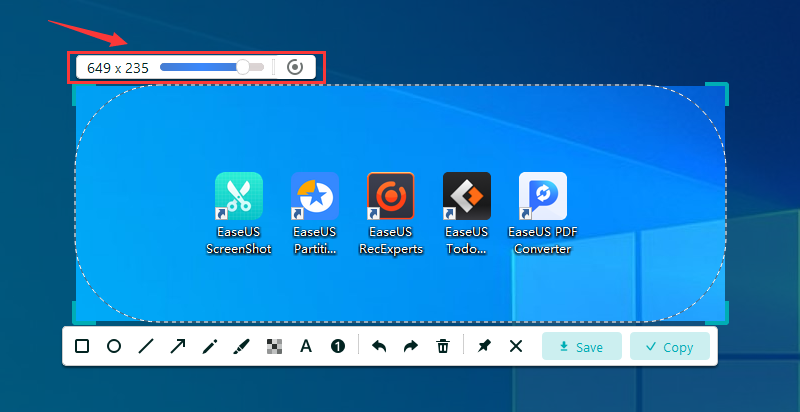Undo the last annotation
Viewport: 800px width, 412px height.
(x=379, y=347)
